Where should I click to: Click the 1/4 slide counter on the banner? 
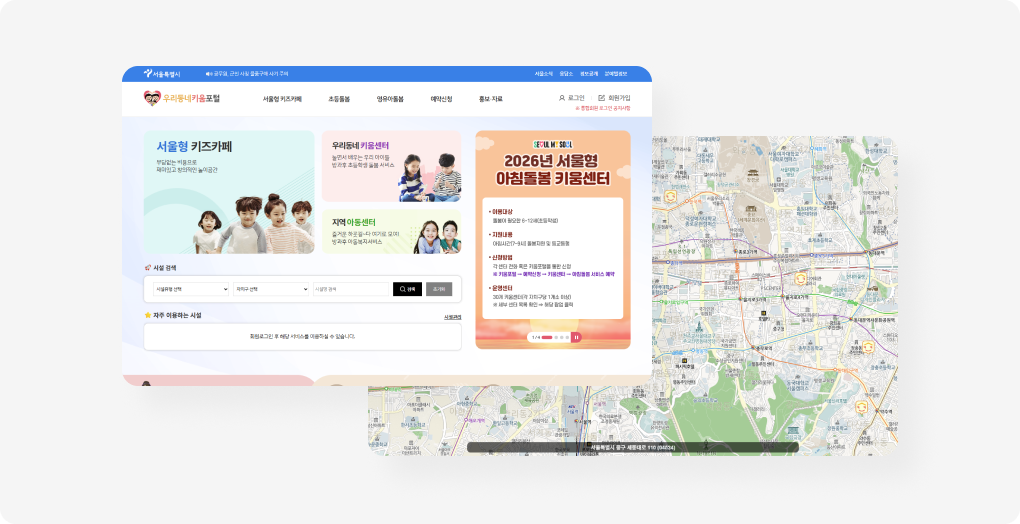(x=536, y=337)
